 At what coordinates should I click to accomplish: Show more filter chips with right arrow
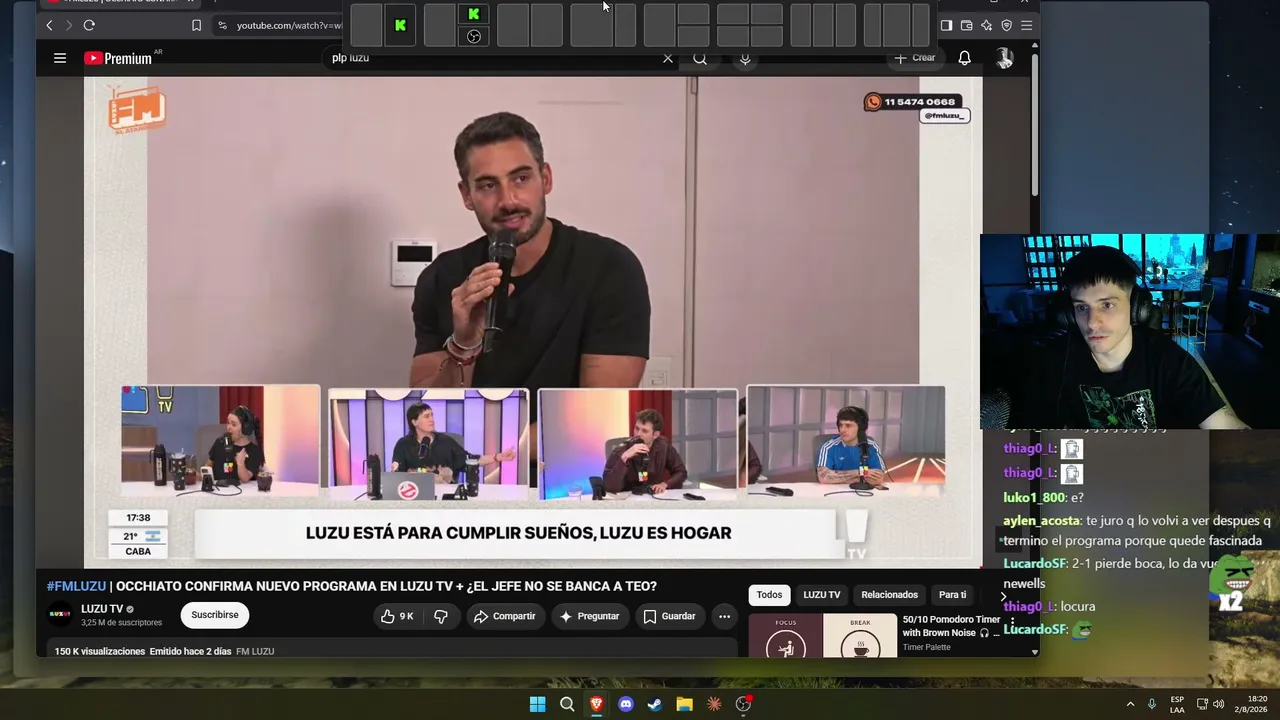coord(1003,596)
